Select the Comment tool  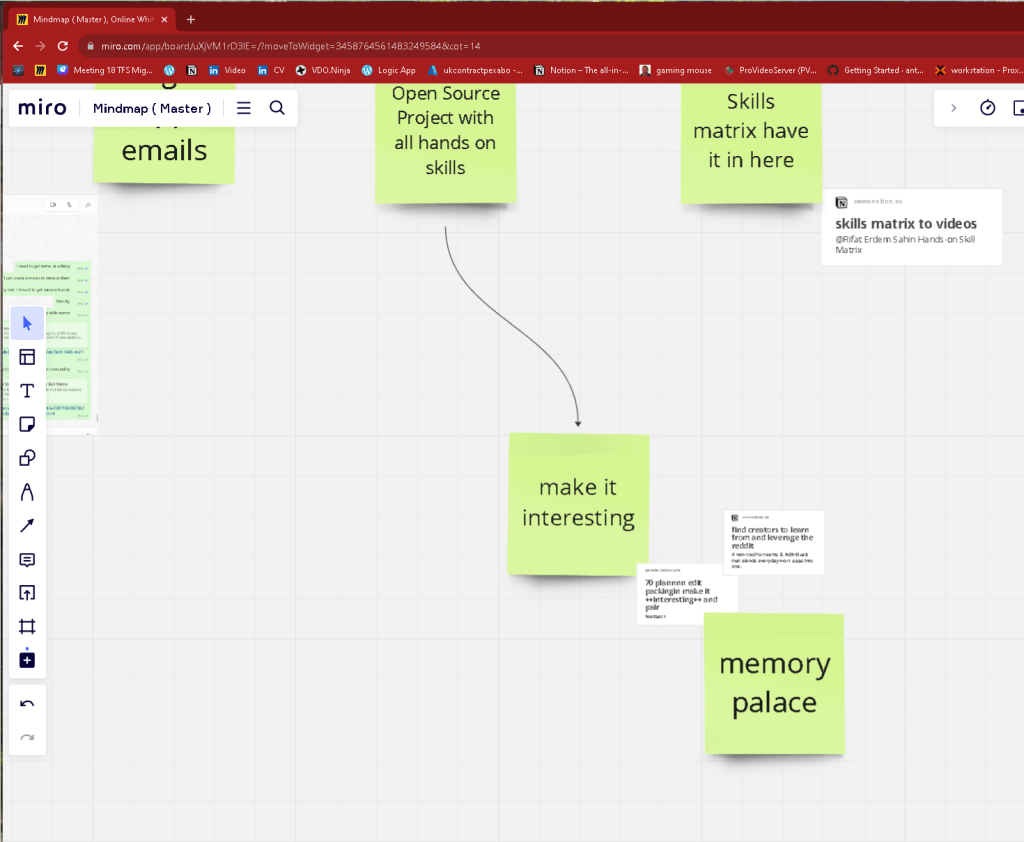tap(27, 559)
